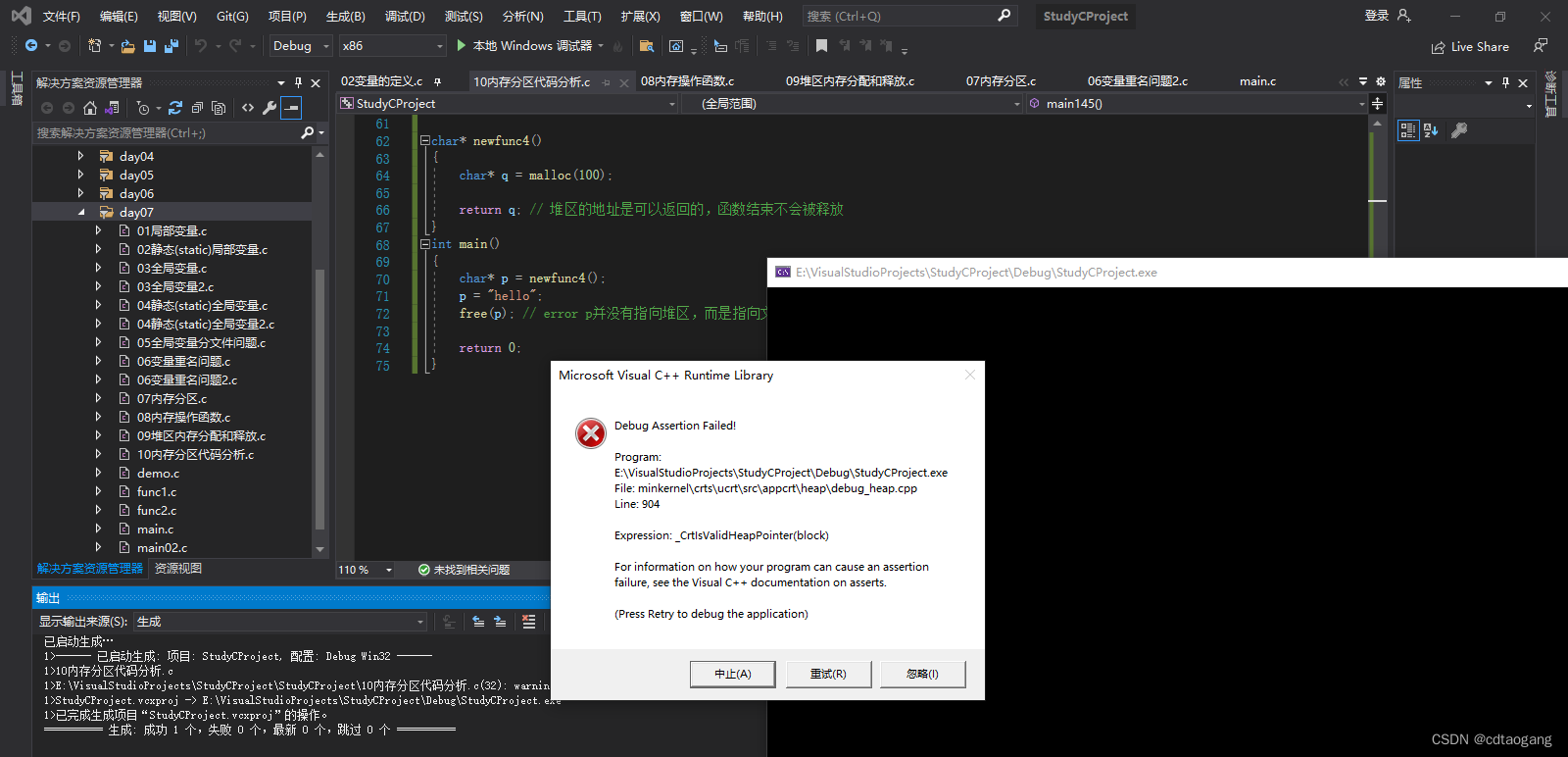This screenshot has width=1568, height=757.
Task: Click collapse all icon in Solution Explorer
Action: tap(197, 108)
